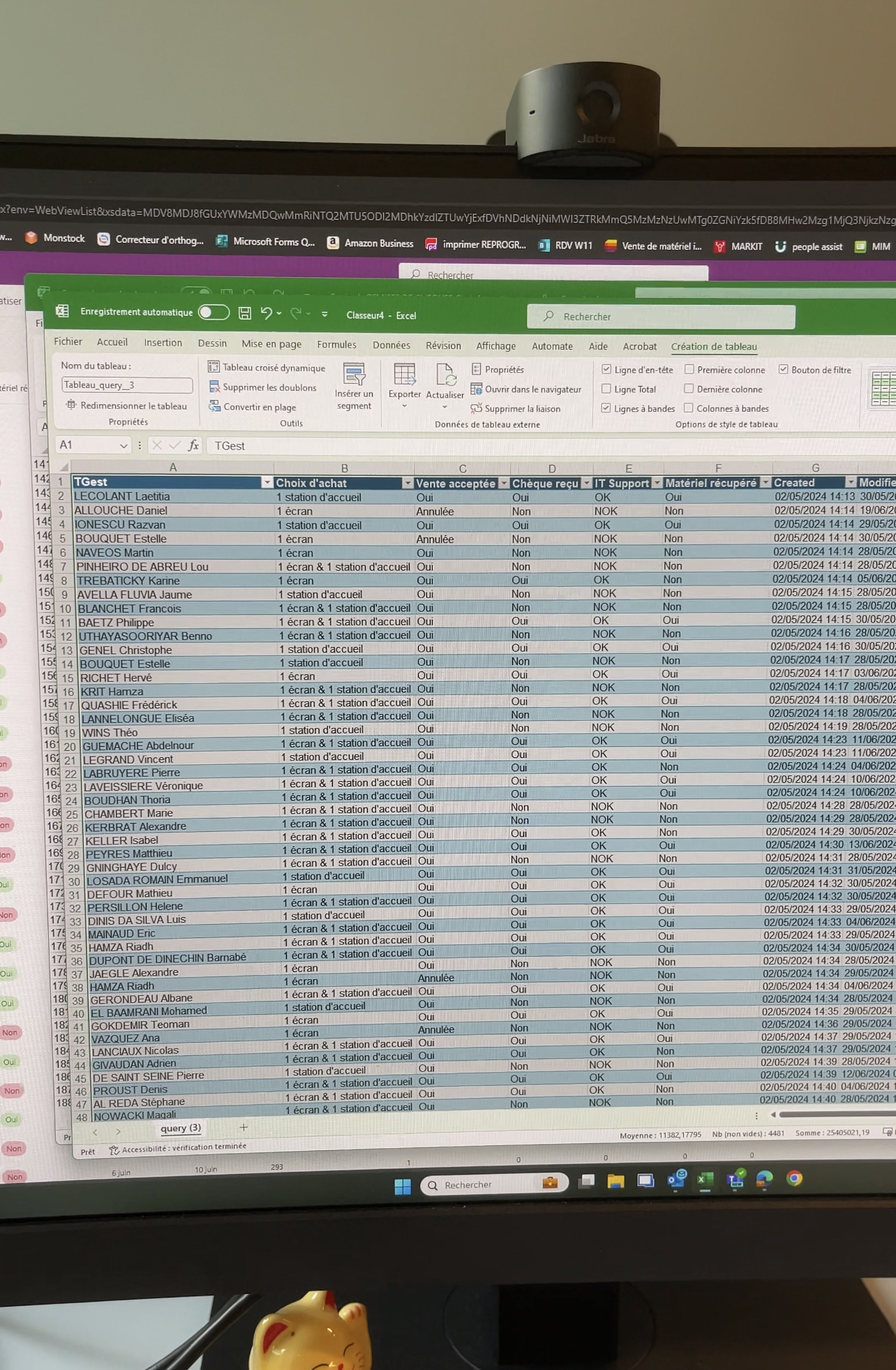Expand the Vente acceptée filter dropdown
The width and height of the screenshot is (896, 1370).
tap(503, 483)
